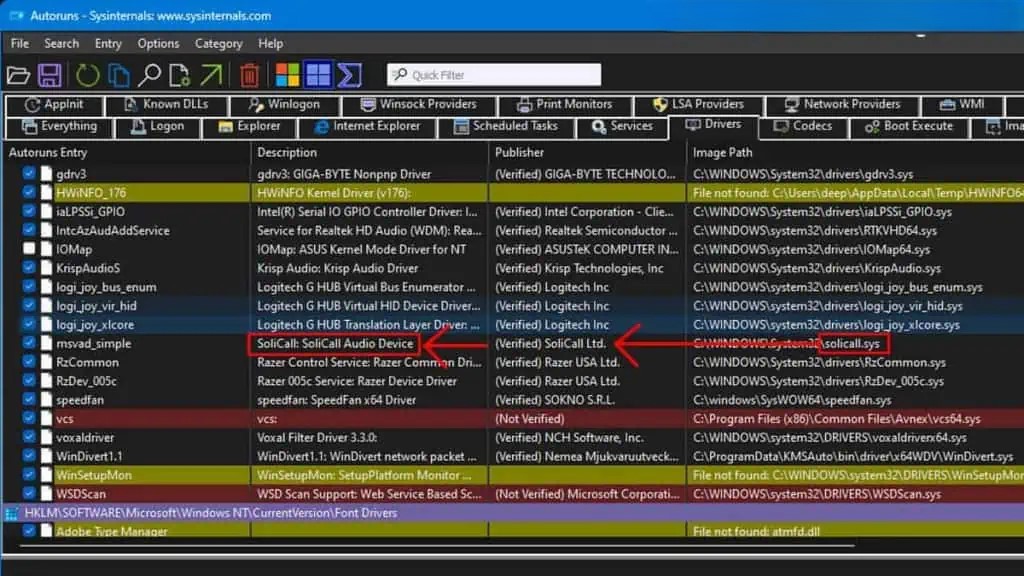The image size is (1024, 576).
Task: Uncheck the vcs entry checkbox
Action: (29, 419)
